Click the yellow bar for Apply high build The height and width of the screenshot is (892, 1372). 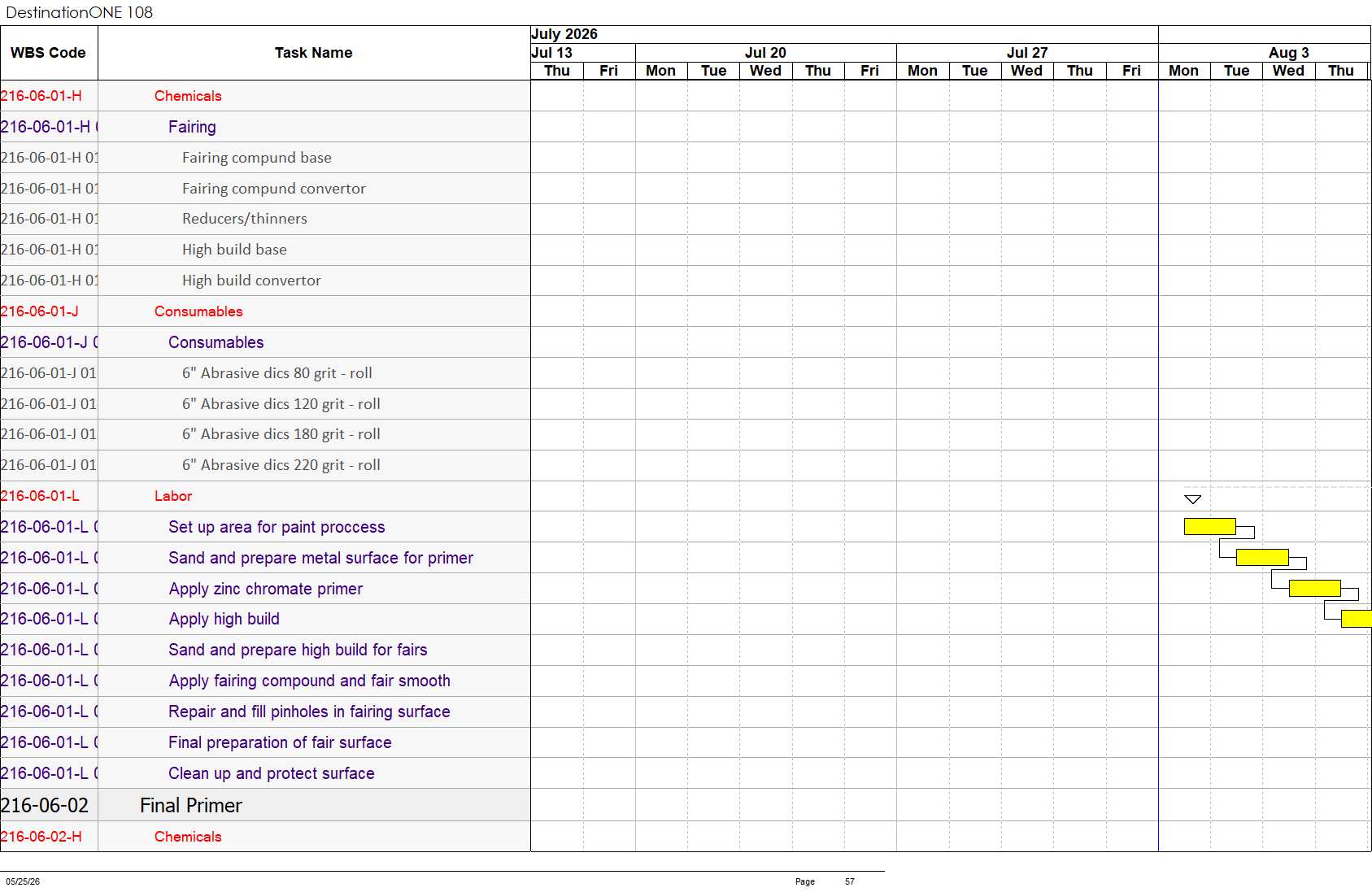(1357, 619)
